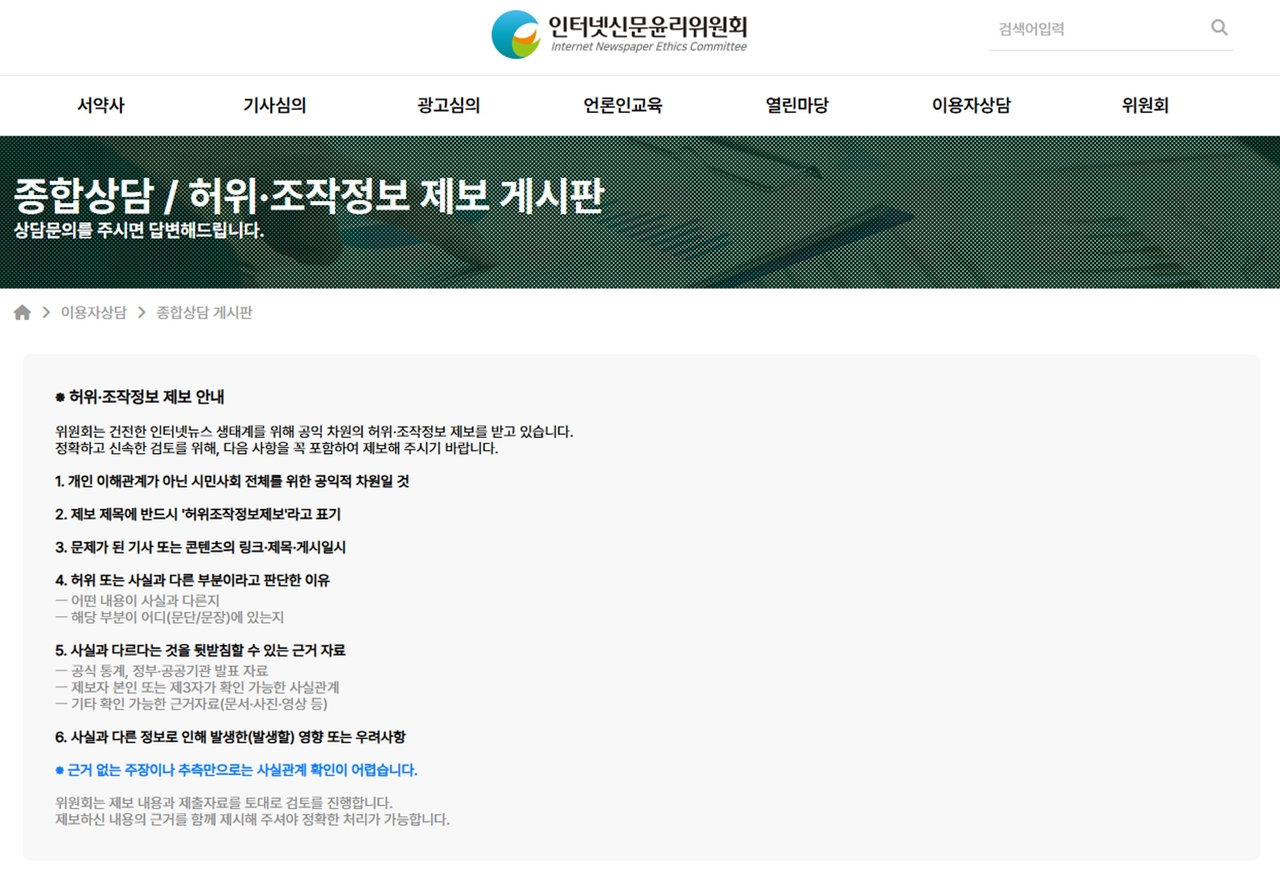This screenshot has height=873, width=1280.
Task: Select 이용자상담 in the main navigation
Action: point(971,105)
